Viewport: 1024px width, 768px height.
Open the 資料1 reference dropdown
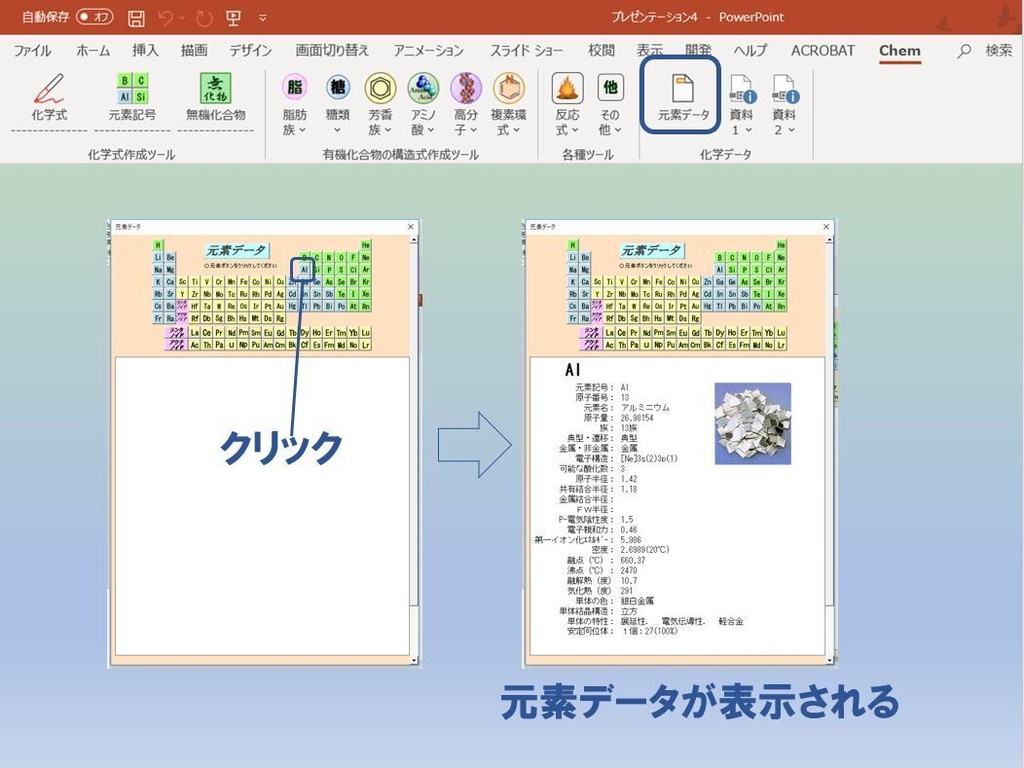pos(741,104)
